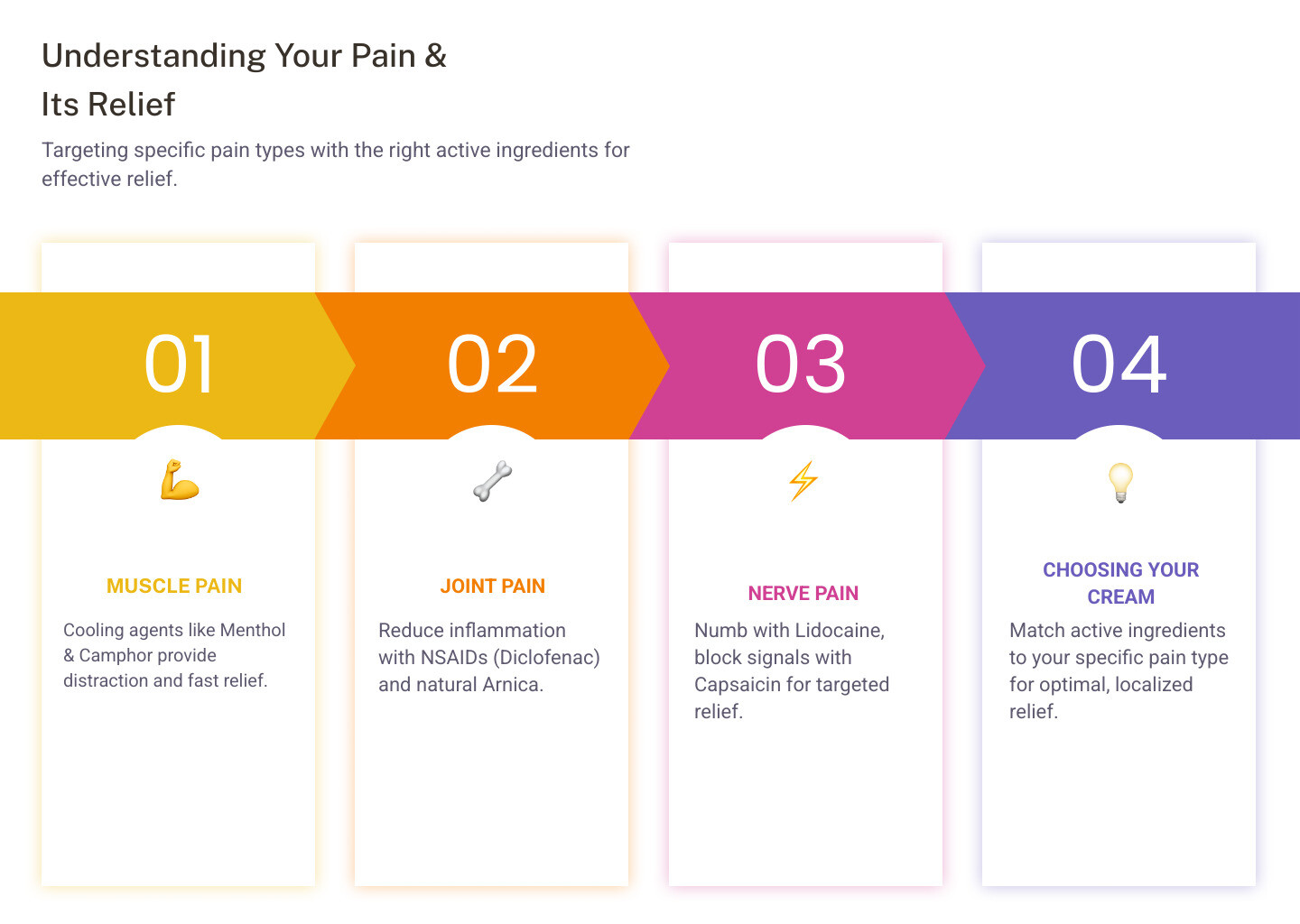Click the Match active ingredients description
1300x924 pixels.
click(x=1119, y=670)
